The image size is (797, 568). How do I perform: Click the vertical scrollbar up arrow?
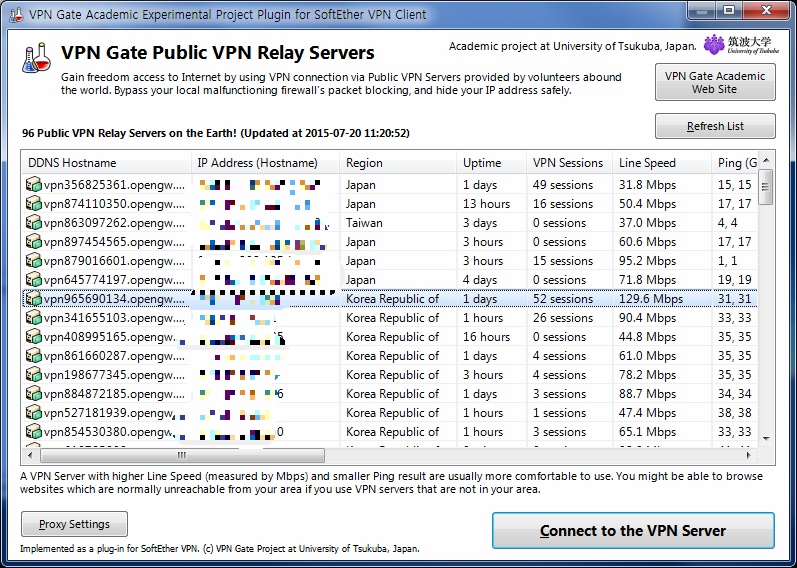(767, 160)
